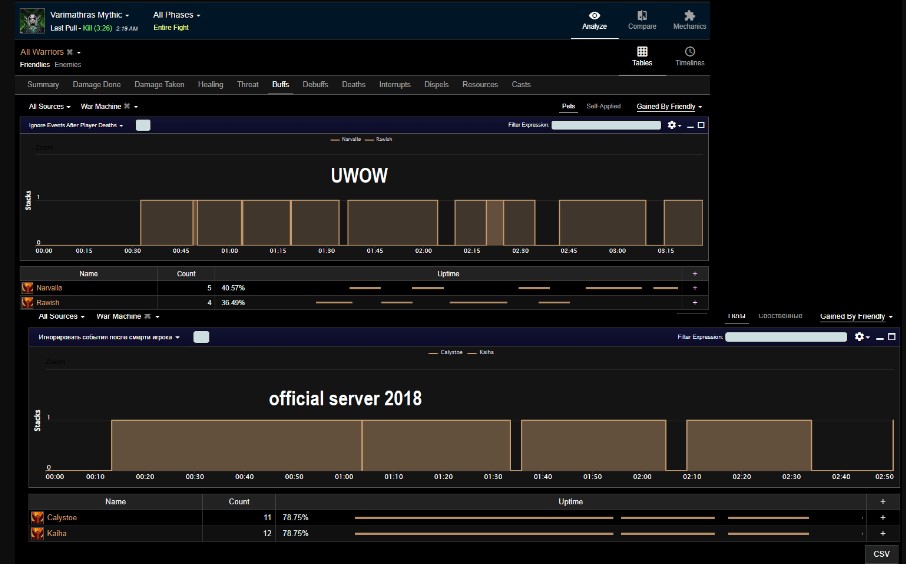
Task: Open the Damage Done tab
Action: 97,85
